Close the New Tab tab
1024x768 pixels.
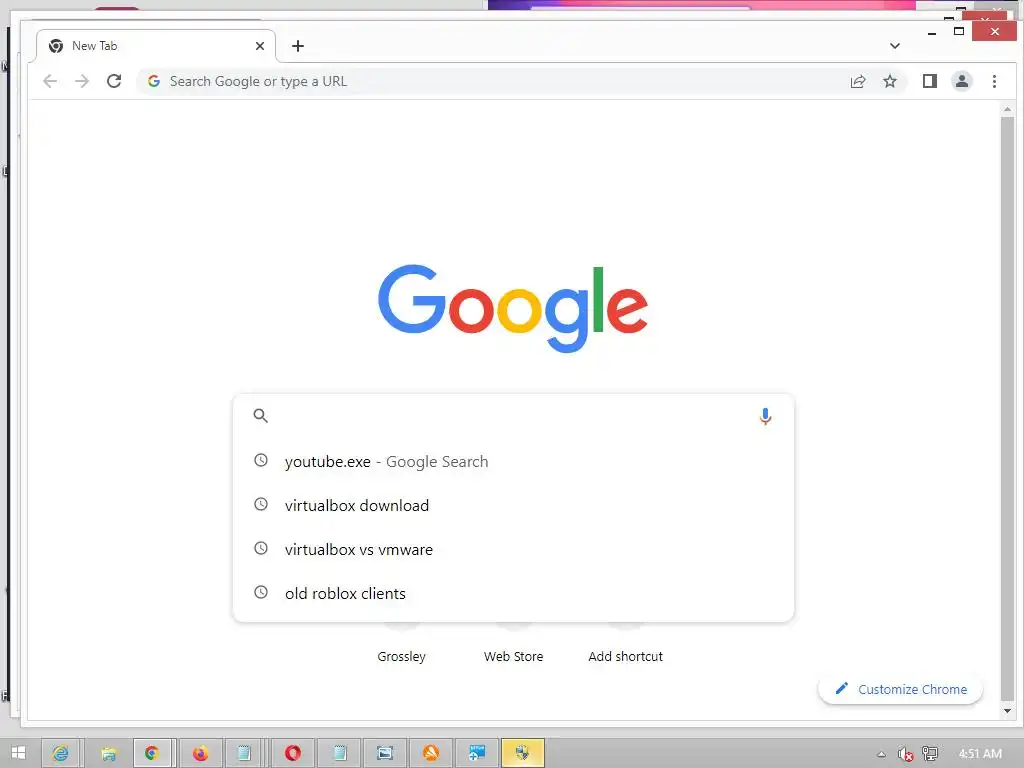(260, 46)
